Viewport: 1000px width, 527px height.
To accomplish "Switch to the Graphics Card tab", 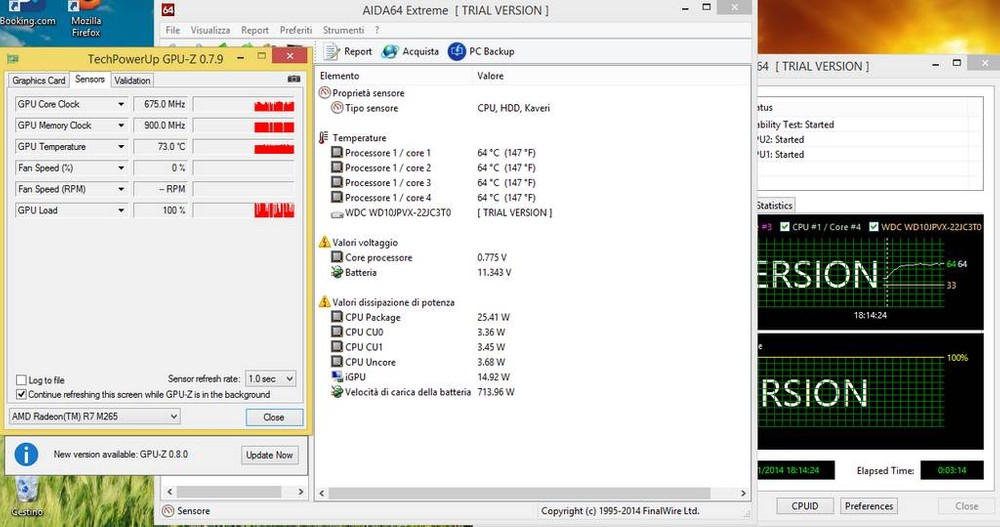I will click(x=39, y=81).
